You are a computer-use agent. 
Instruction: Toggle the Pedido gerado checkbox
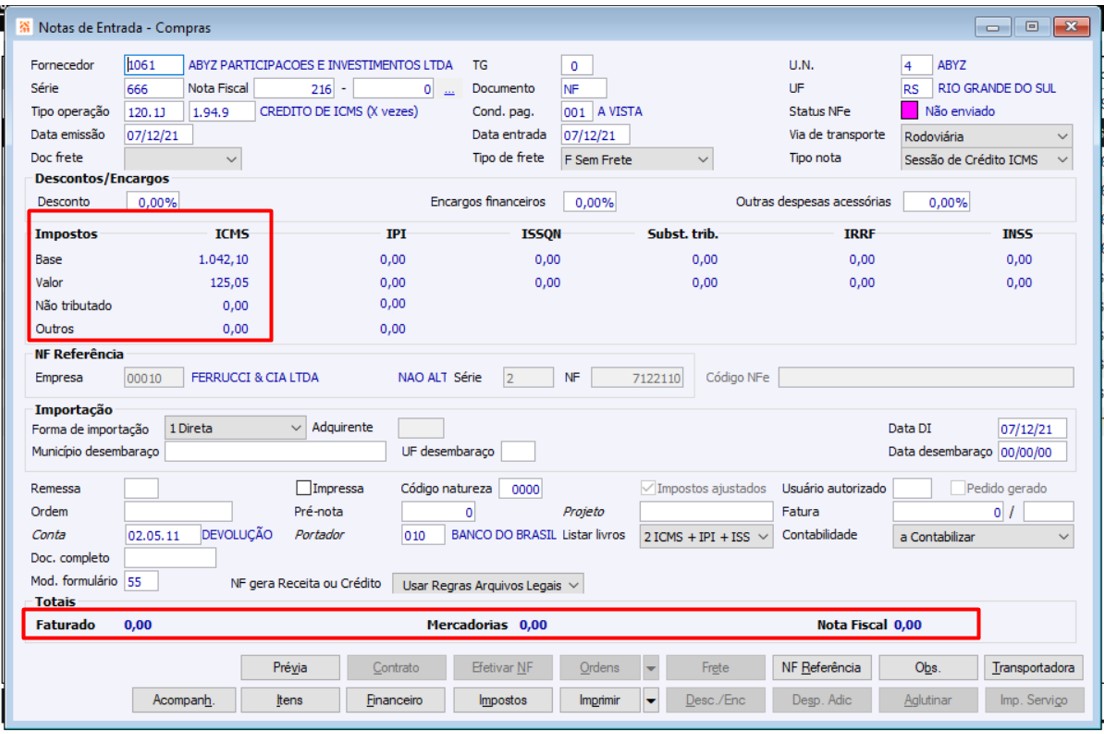[x=958, y=489]
